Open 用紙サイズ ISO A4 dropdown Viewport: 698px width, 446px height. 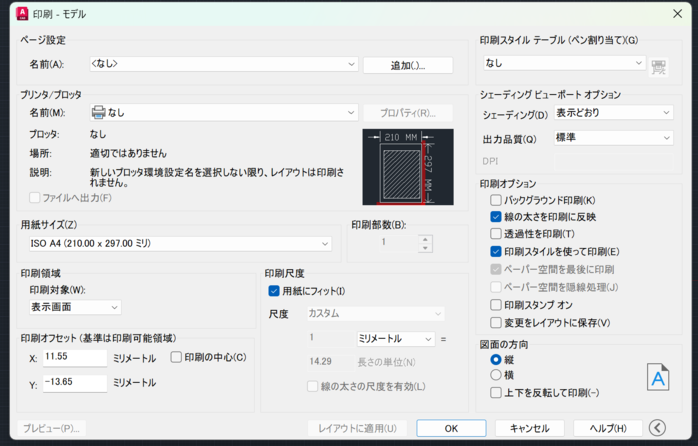(x=180, y=243)
